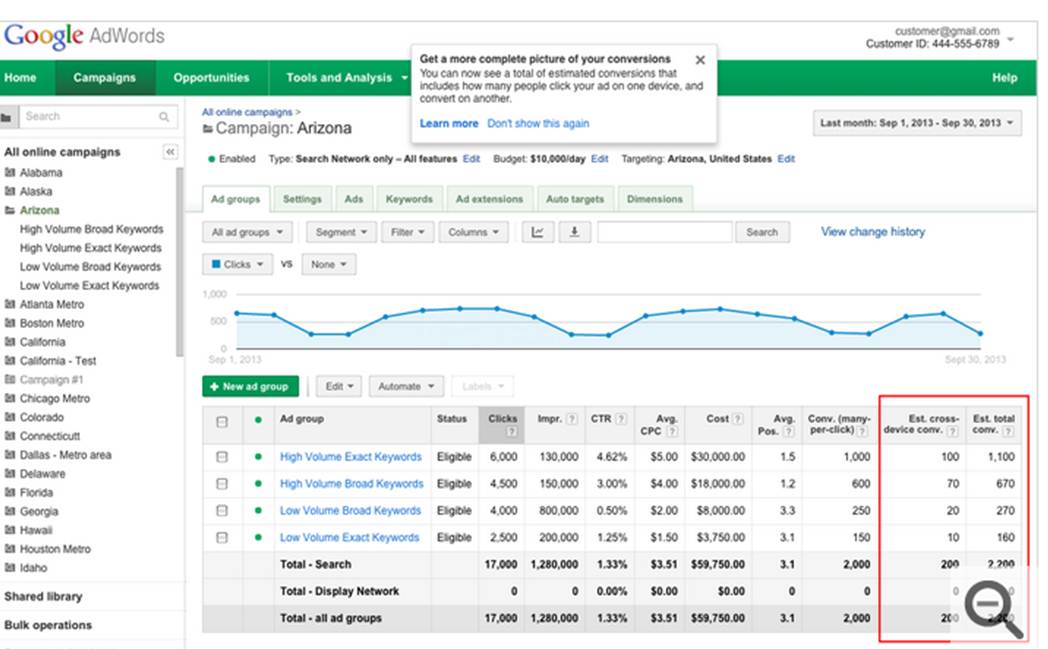This screenshot has width=1048, height=649.
Task: Open the Columns dropdown
Action: pyautogui.click(x=474, y=232)
